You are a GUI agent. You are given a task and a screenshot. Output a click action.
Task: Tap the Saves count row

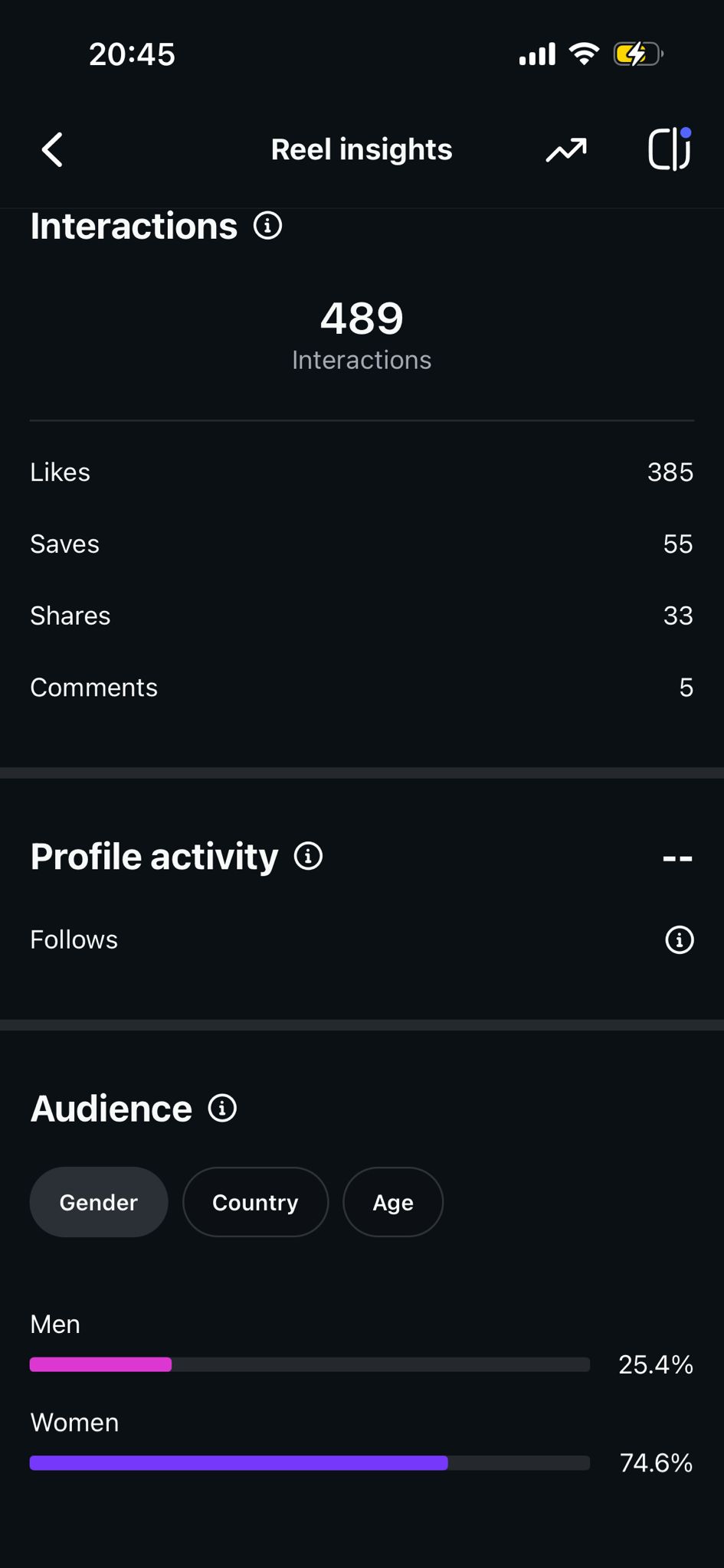tap(362, 544)
